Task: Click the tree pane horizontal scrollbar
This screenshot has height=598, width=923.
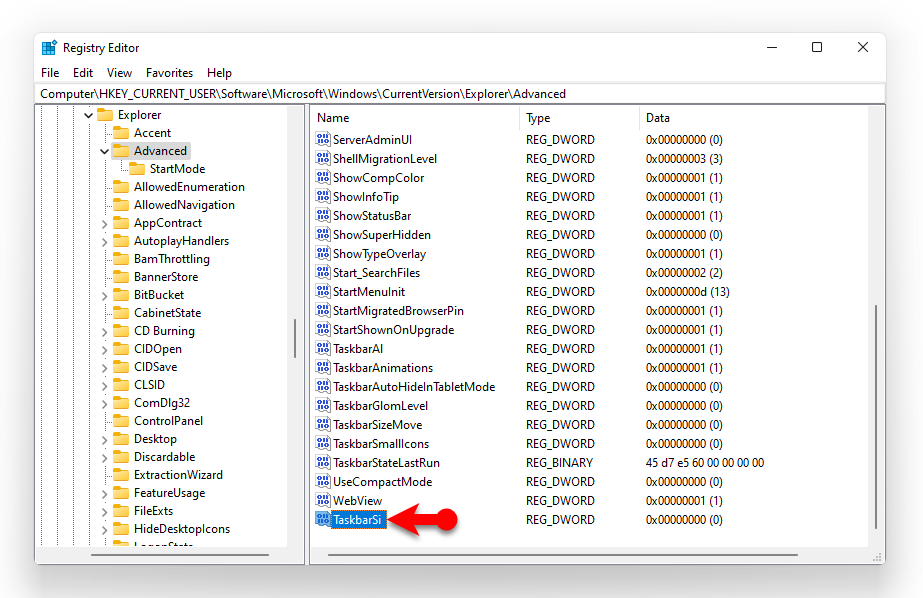Action: (180, 554)
